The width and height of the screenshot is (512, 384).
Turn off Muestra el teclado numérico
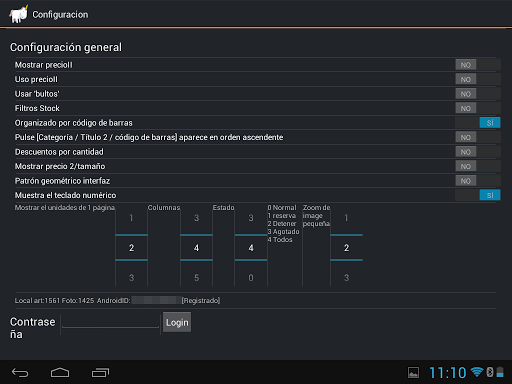(478, 195)
